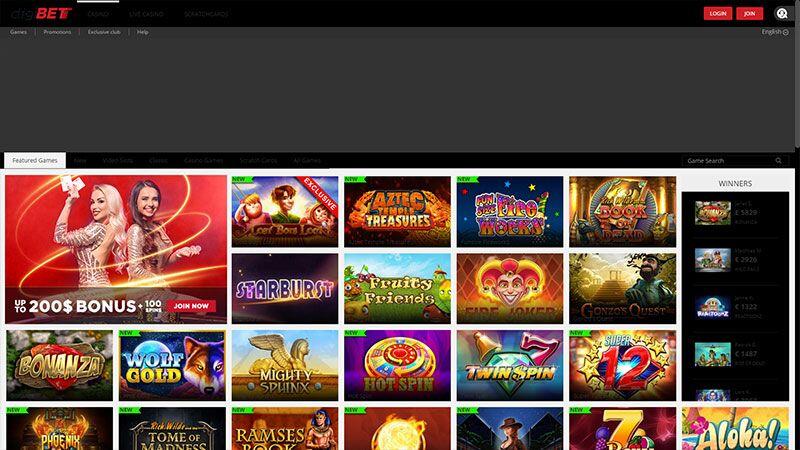Click the digiBET logo
Viewport: 800px width, 450px height.
tap(41, 14)
